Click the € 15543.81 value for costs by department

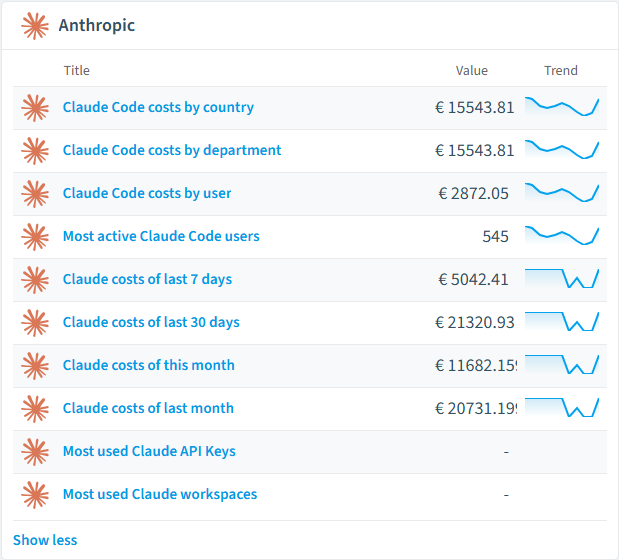point(475,151)
